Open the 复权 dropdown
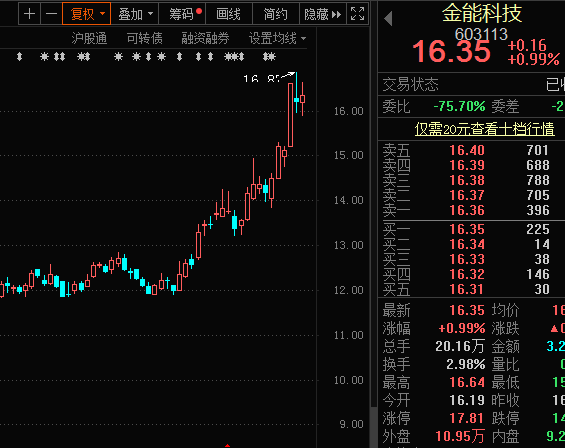565x448 pixels. click(x=86, y=14)
